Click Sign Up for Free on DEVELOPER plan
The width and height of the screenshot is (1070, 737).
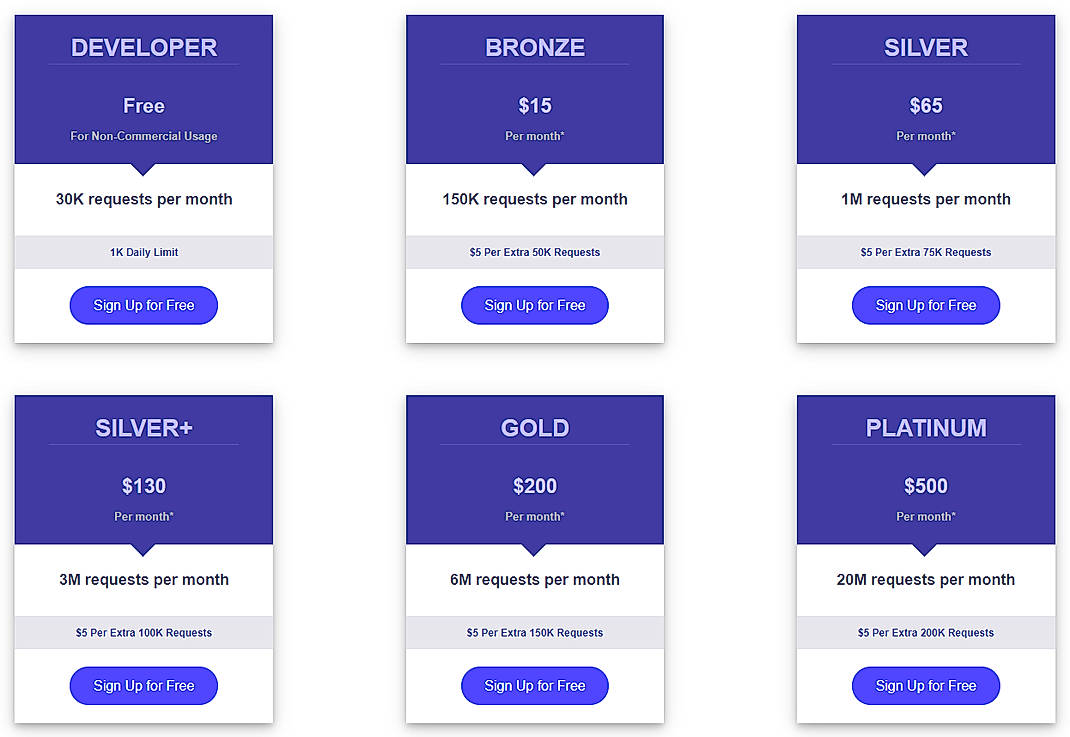143,305
